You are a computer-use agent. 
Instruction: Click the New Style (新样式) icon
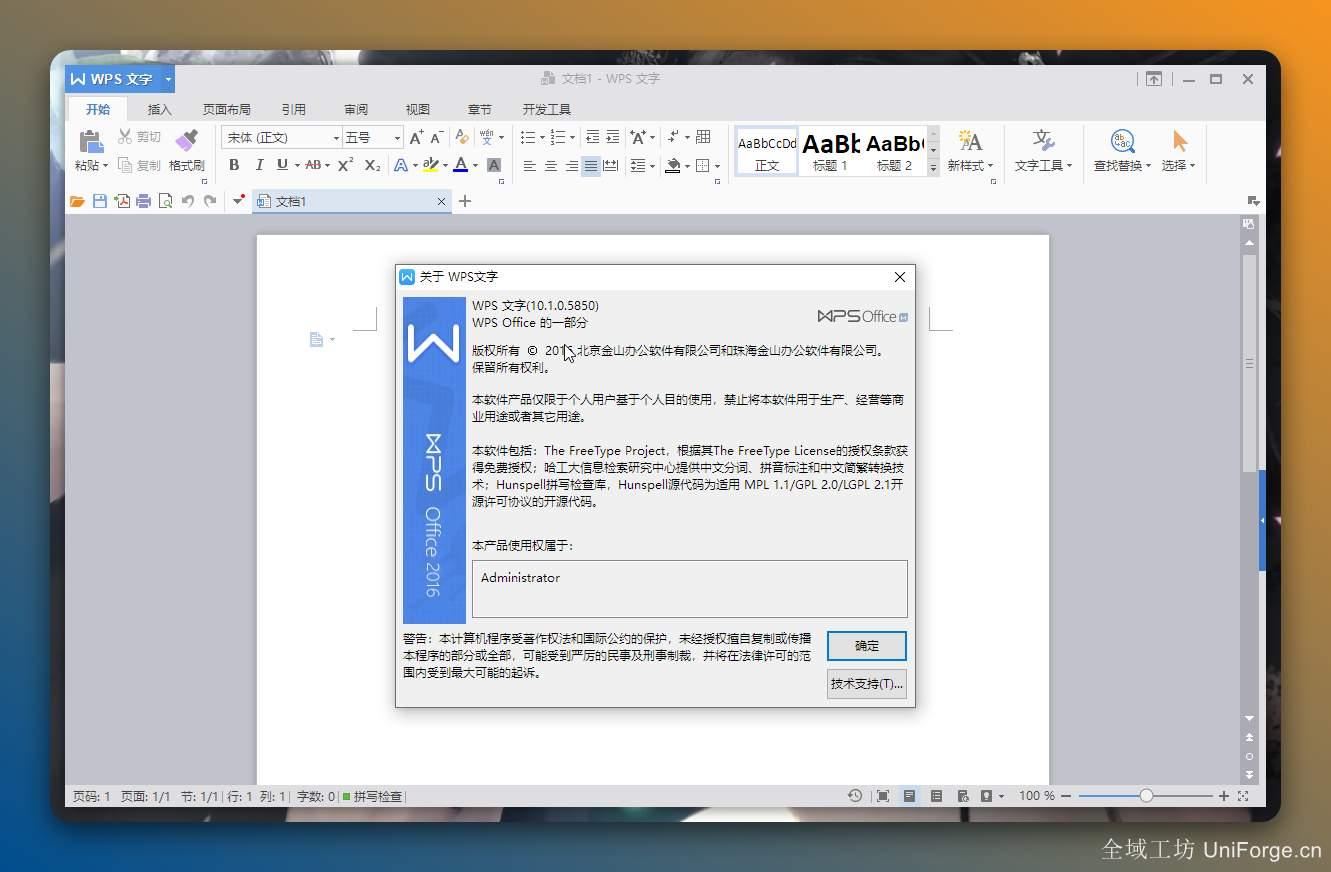pos(969,140)
